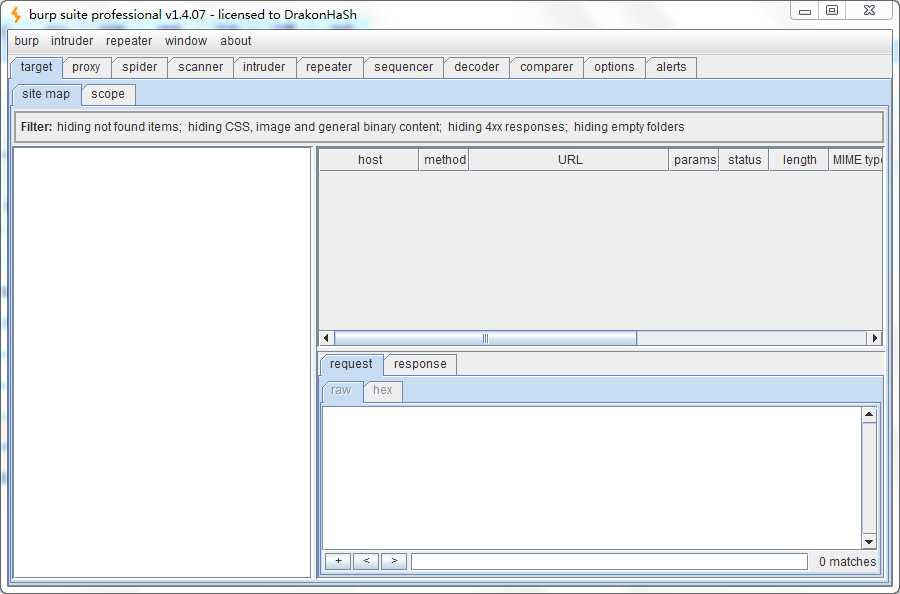Switch to the options tab
The image size is (900, 594).
click(x=614, y=67)
